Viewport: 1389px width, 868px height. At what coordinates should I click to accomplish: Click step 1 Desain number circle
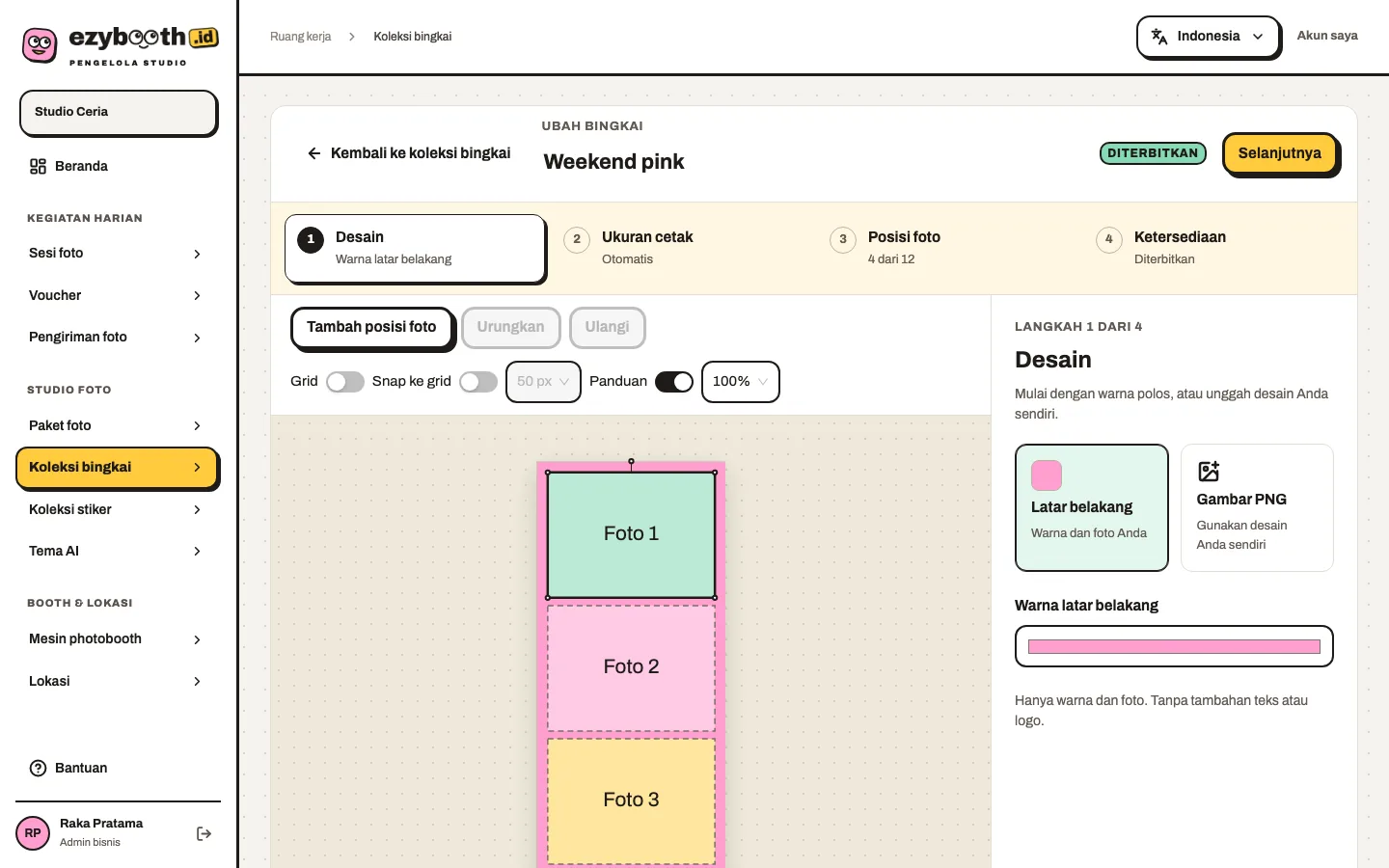point(311,239)
